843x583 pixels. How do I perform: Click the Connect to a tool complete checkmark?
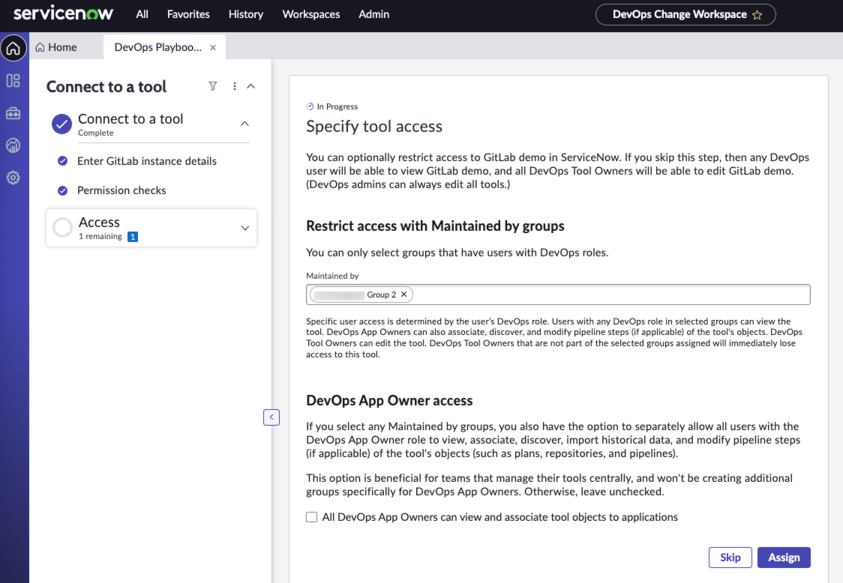pyautogui.click(x=62, y=124)
